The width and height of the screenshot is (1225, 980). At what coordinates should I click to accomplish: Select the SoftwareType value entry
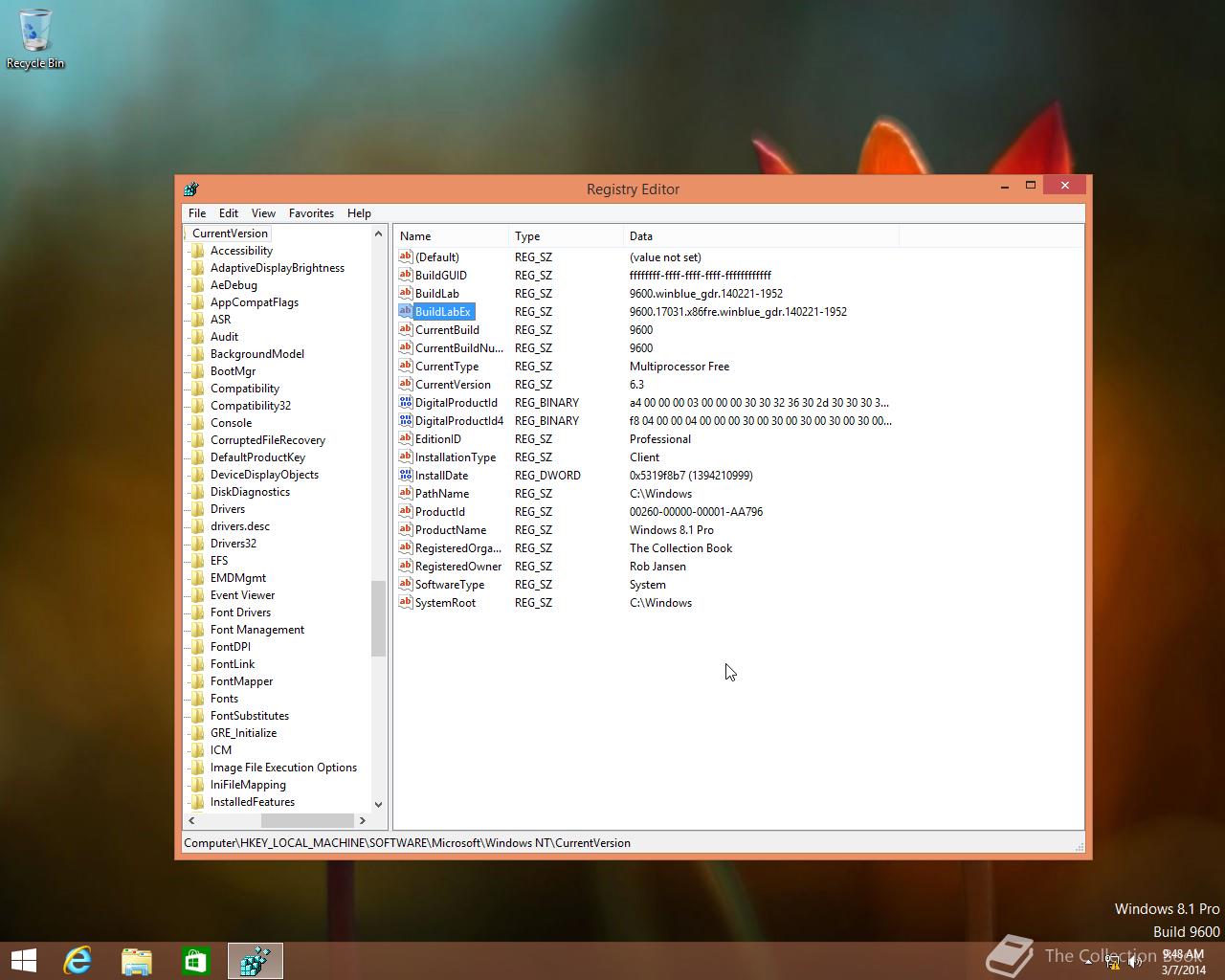(450, 584)
